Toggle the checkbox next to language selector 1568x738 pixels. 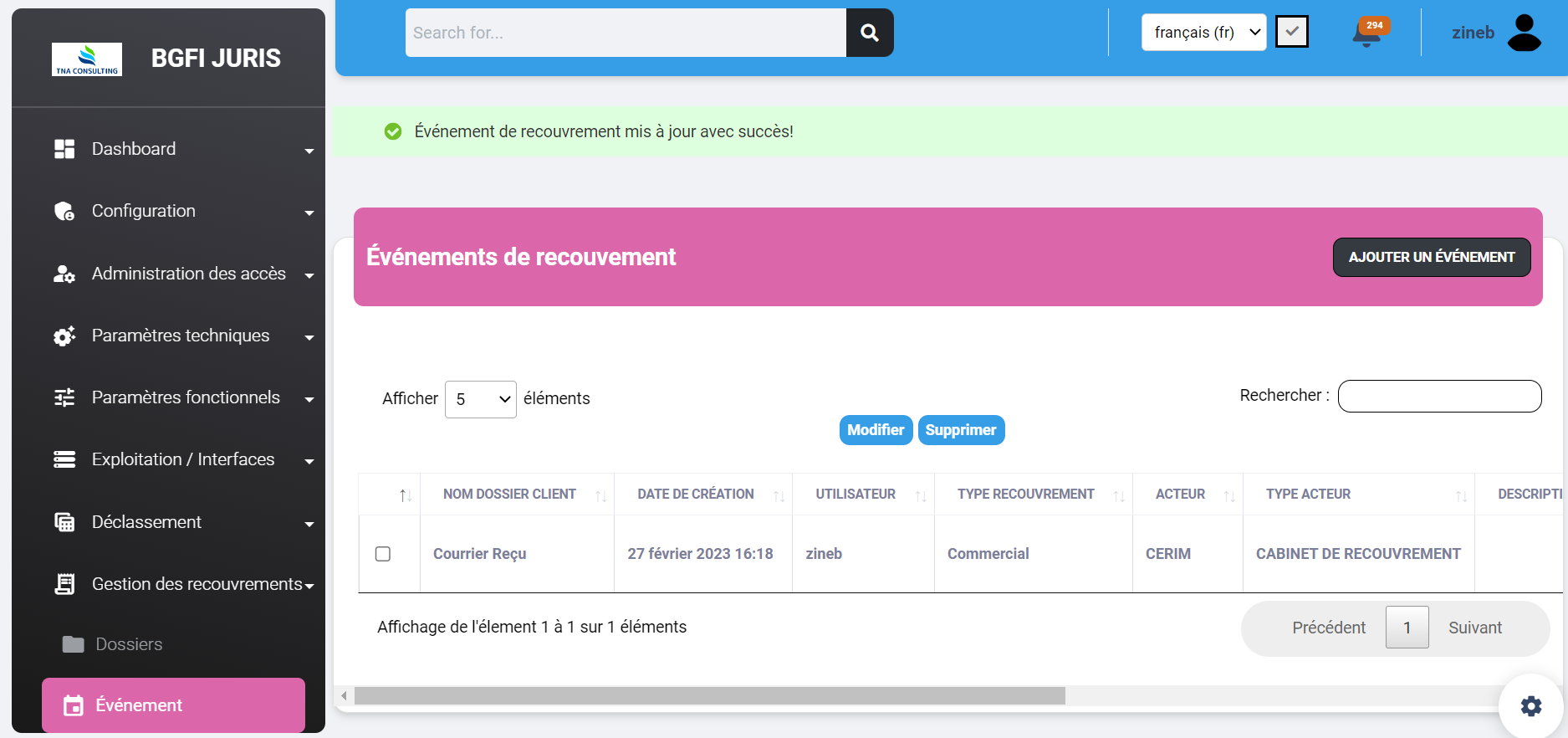click(1291, 33)
